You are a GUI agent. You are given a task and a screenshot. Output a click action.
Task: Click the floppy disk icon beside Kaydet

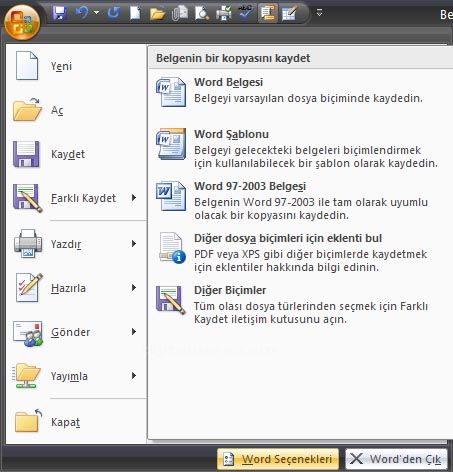26,154
